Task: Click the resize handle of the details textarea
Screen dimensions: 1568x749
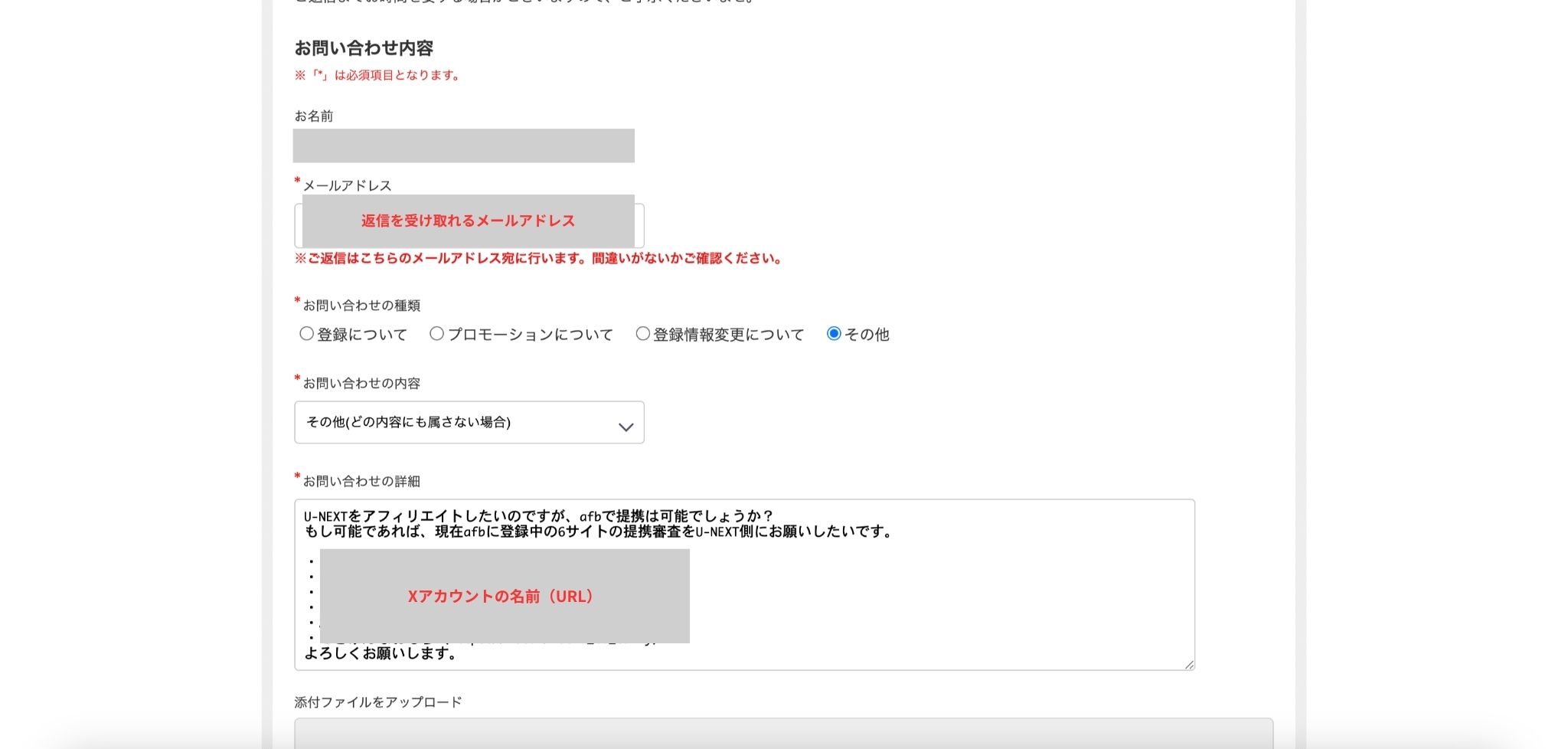Action: (x=1188, y=665)
